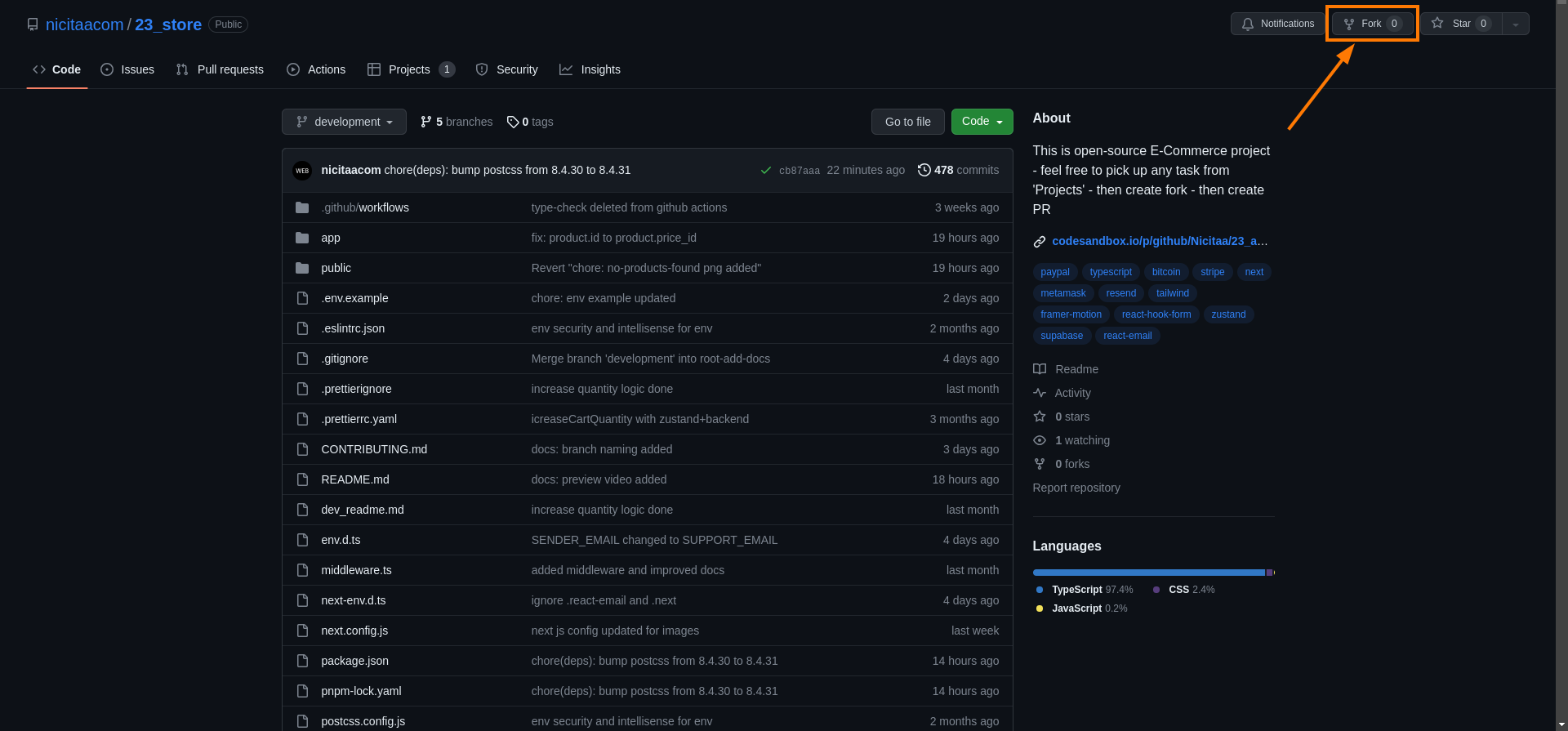Viewport: 1568px width, 731px height.
Task: Open commit hash cb87aaa
Action: coord(800,171)
